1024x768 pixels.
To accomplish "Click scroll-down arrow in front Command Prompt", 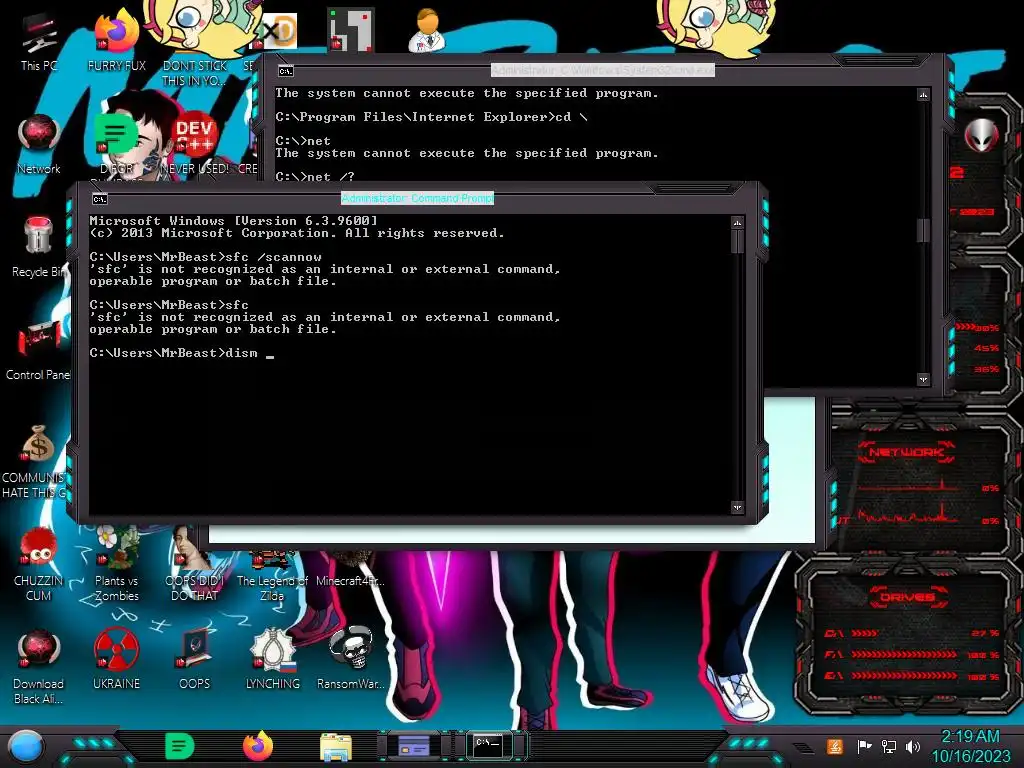I will coord(737,507).
